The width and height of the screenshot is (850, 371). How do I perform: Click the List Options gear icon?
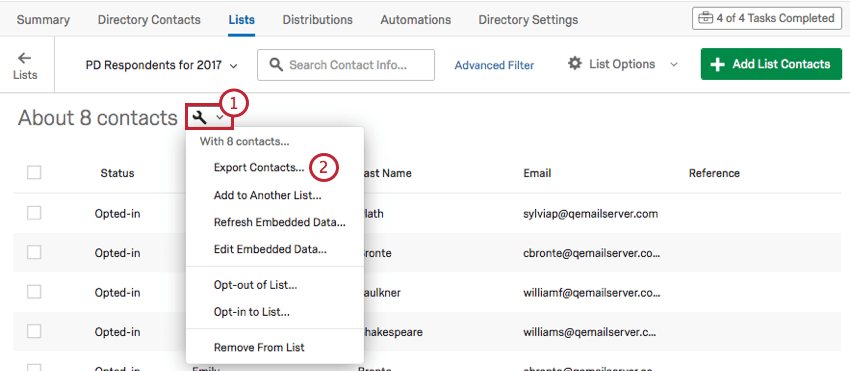575,64
